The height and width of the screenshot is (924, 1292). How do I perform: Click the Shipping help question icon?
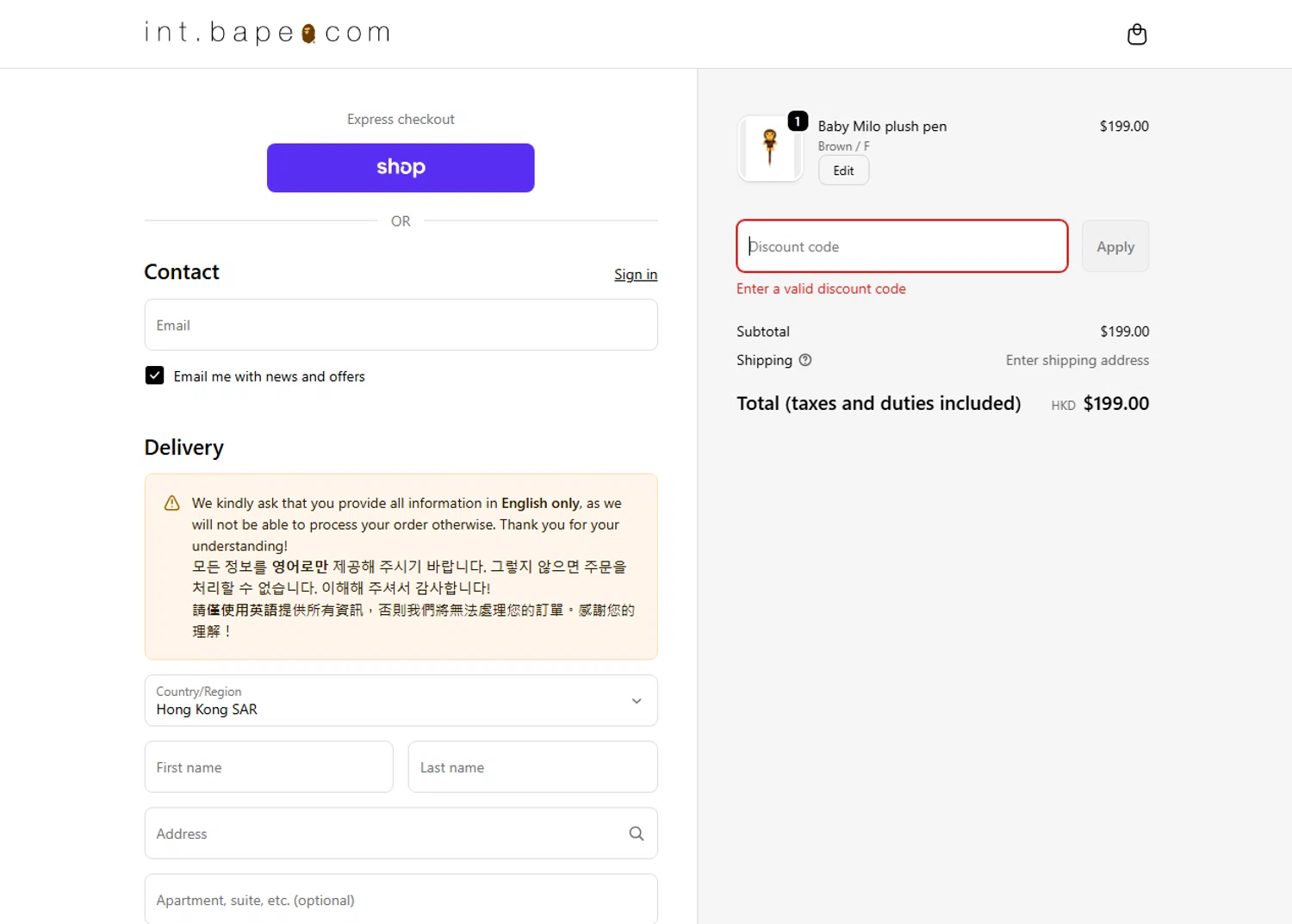(x=805, y=360)
